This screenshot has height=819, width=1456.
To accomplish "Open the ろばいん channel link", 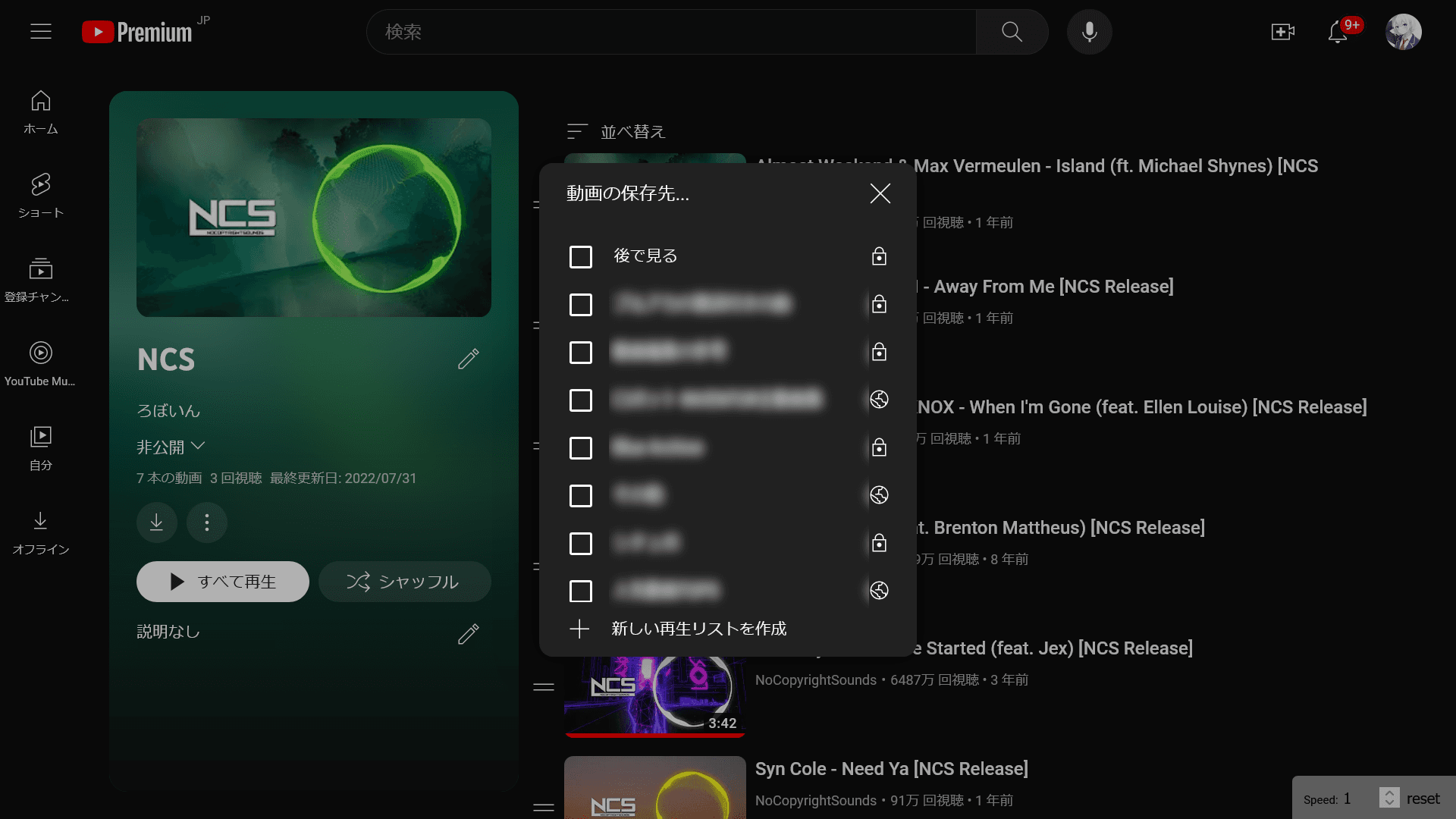I will click(168, 410).
